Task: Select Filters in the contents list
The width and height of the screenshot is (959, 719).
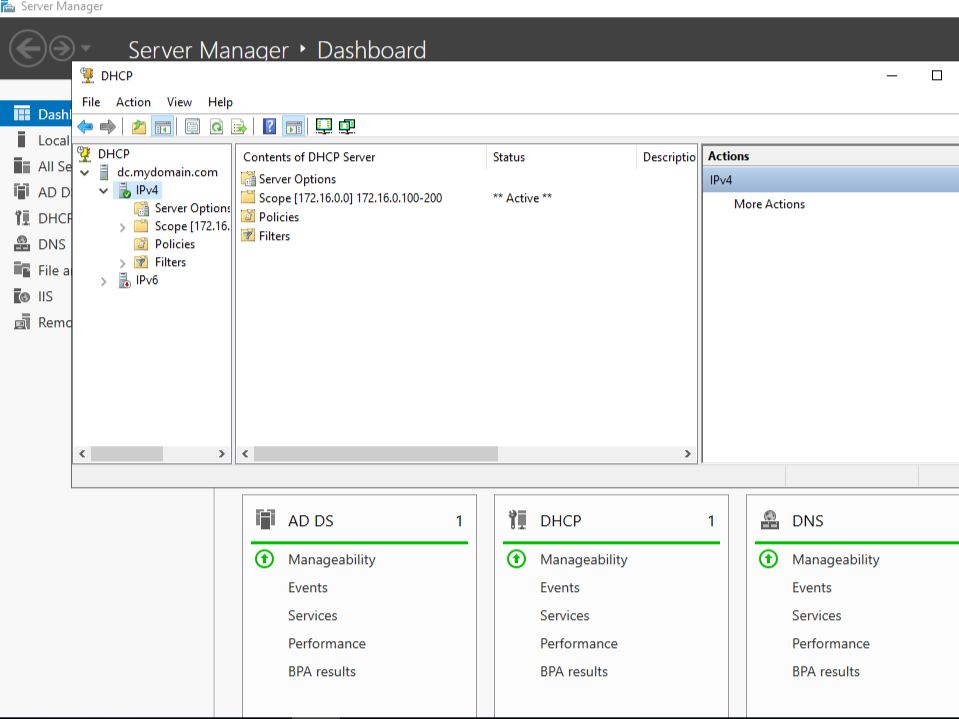Action: coord(274,236)
